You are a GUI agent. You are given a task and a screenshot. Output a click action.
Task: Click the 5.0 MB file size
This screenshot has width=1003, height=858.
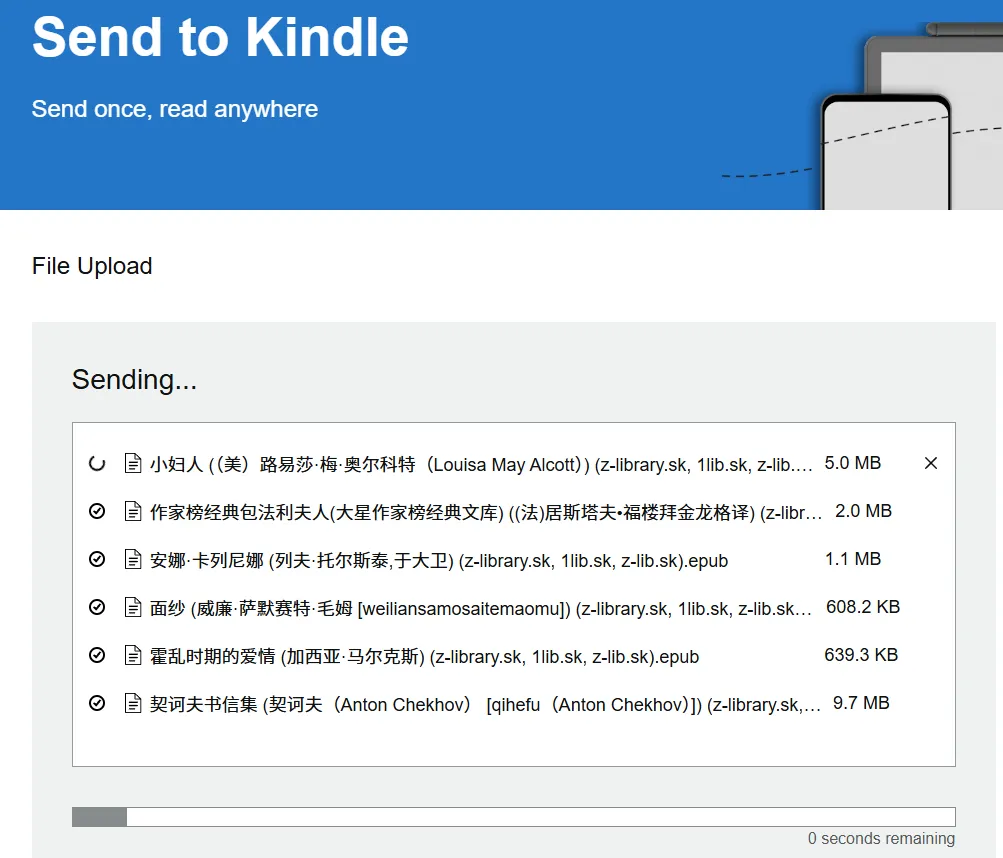pyautogui.click(x=853, y=463)
